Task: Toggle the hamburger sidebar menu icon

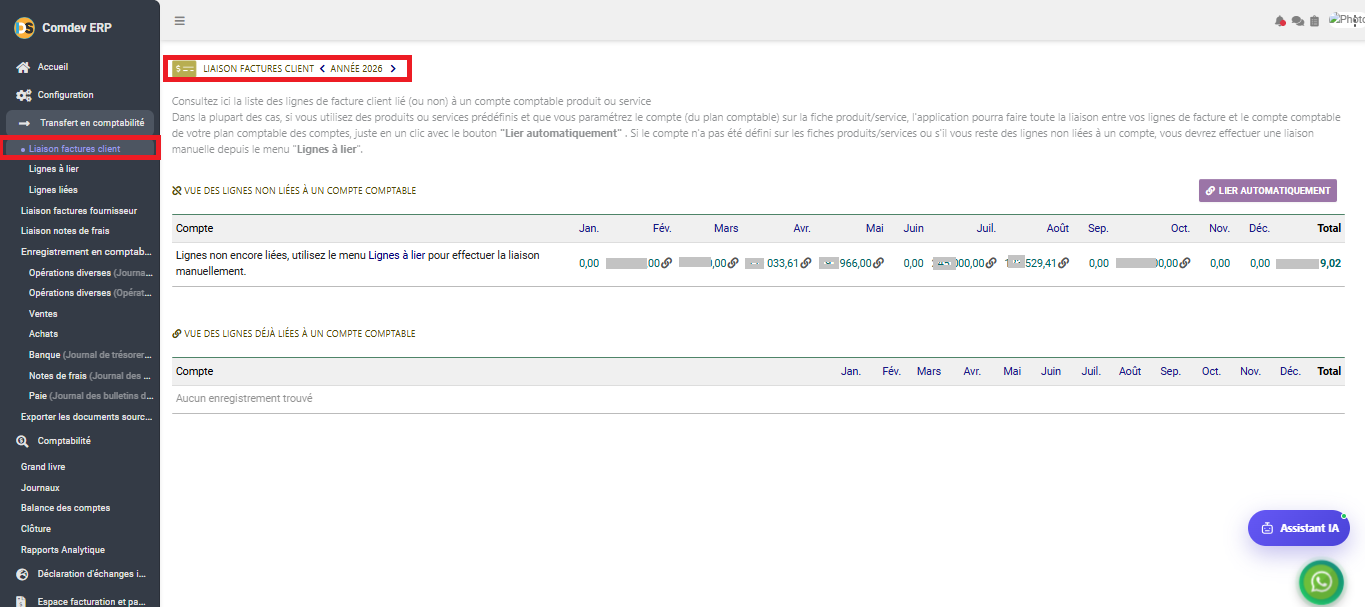Action: pyautogui.click(x=179, y=20)
